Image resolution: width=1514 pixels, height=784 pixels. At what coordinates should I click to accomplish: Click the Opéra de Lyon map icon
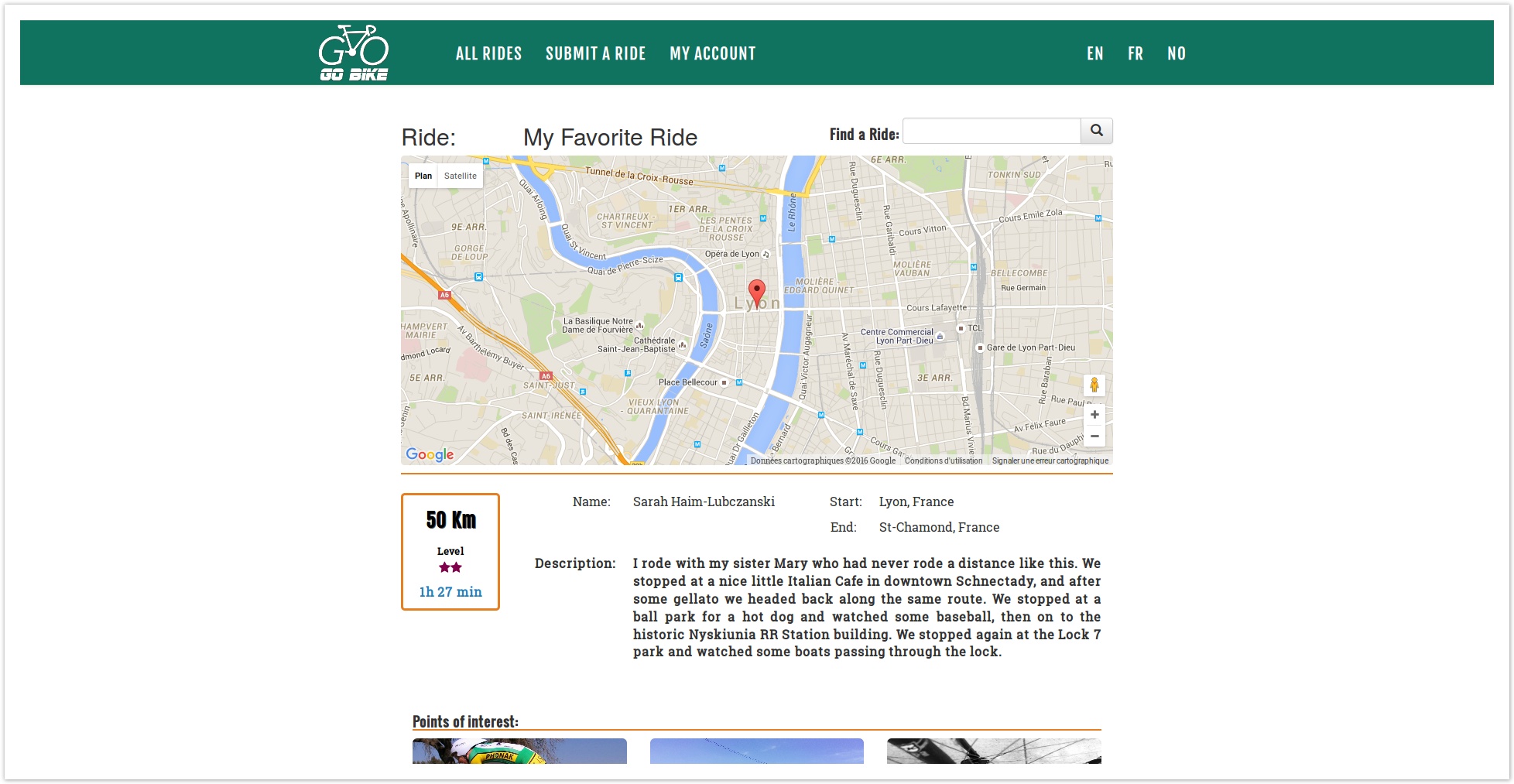click(x=766, y=254)
